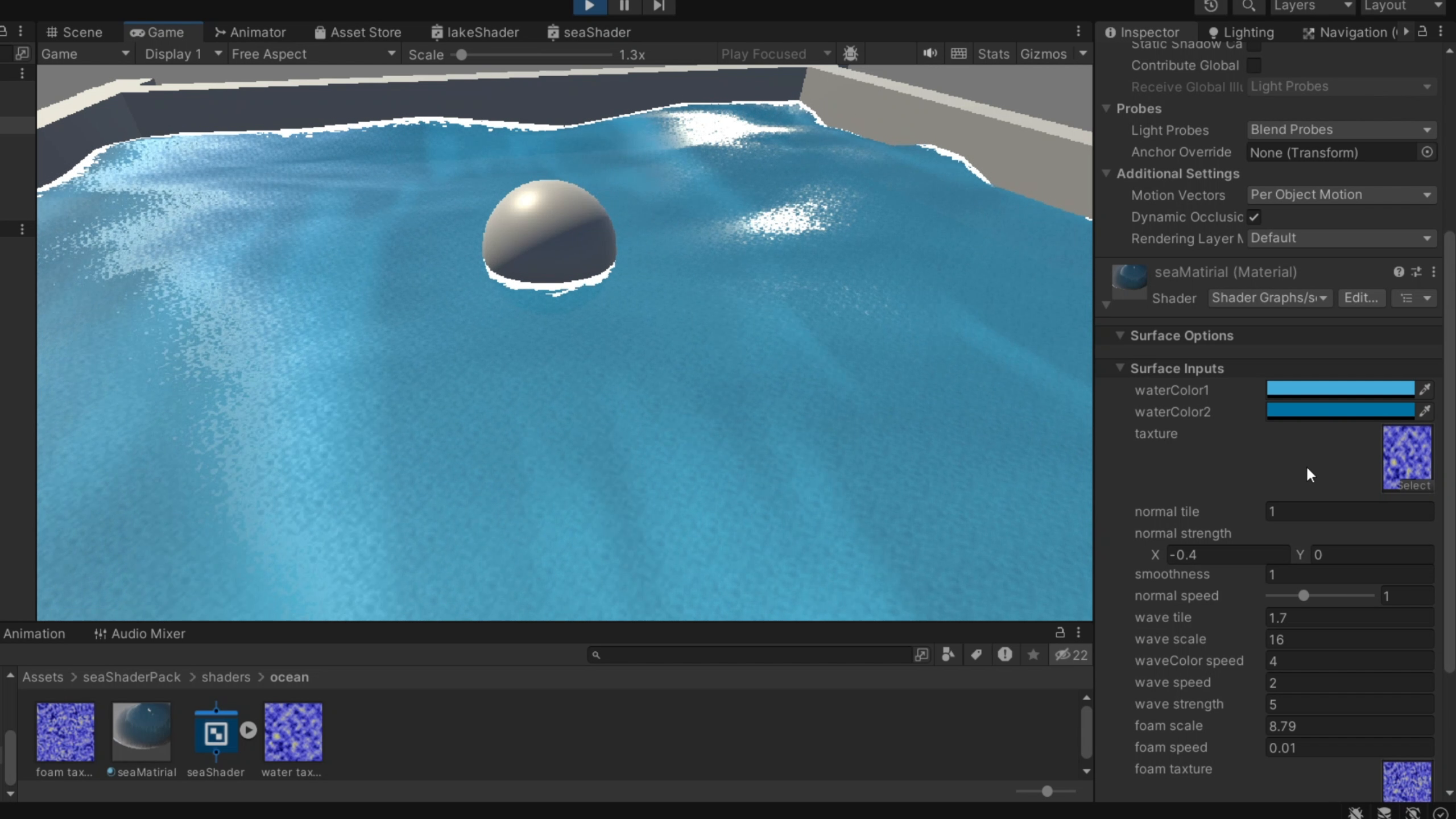The height and width of the screenshot is (819, 1456).
Task: Toggle the Mute Audio speaker icon
Action: point(930,53)
